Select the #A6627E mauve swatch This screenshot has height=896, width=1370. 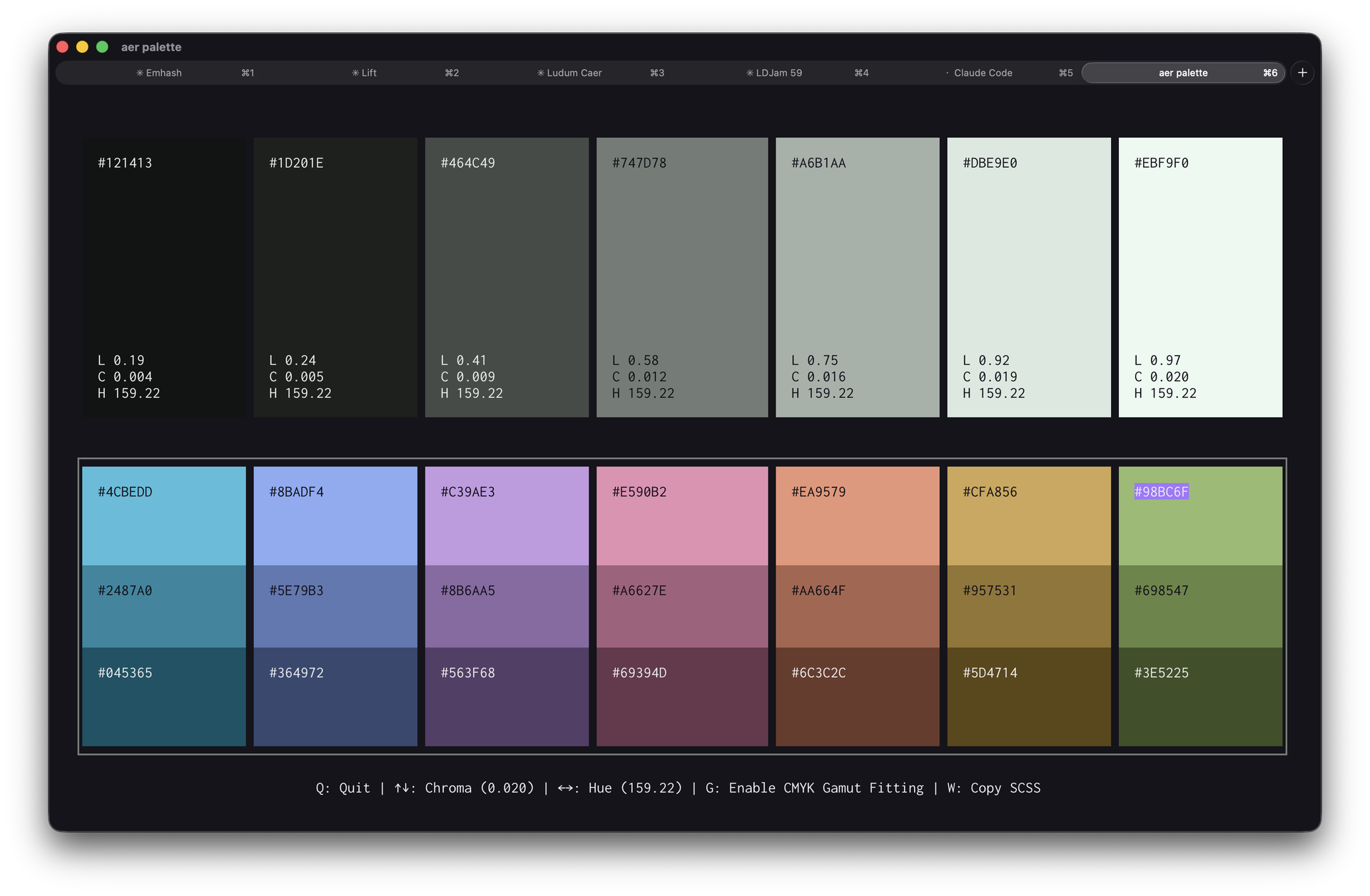coord(682,606)
